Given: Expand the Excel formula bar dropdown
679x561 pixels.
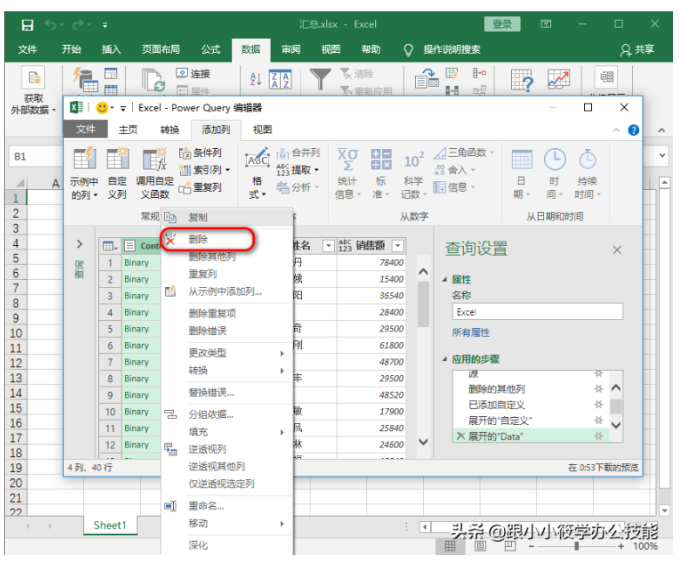Looking at the screenshot, I should [662, 155].
